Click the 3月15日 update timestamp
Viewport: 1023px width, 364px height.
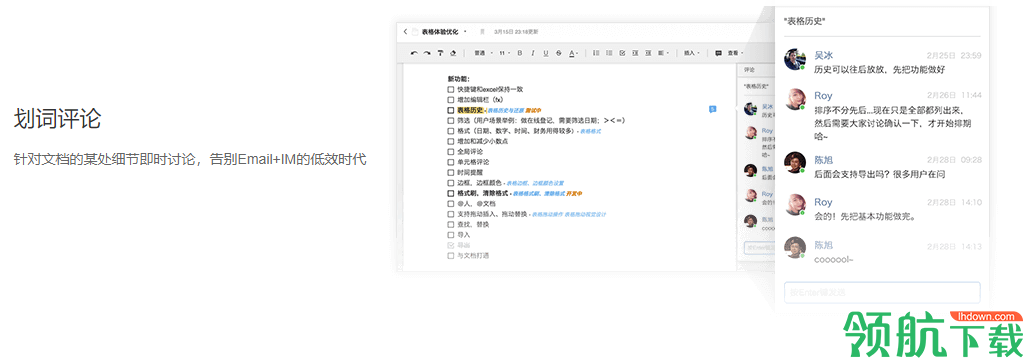tap(515, 31)
